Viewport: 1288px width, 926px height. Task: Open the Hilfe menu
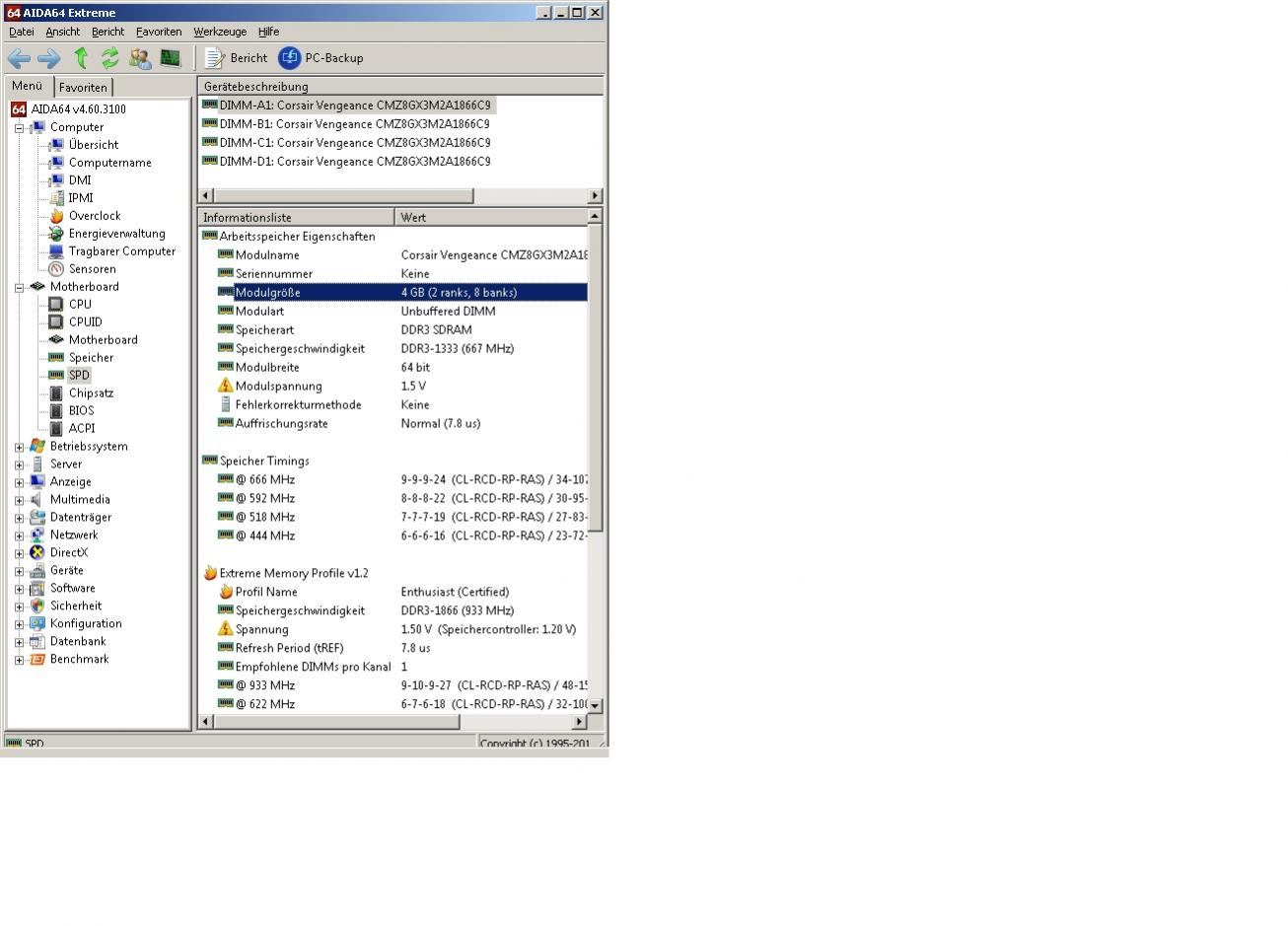click(268, 32)
